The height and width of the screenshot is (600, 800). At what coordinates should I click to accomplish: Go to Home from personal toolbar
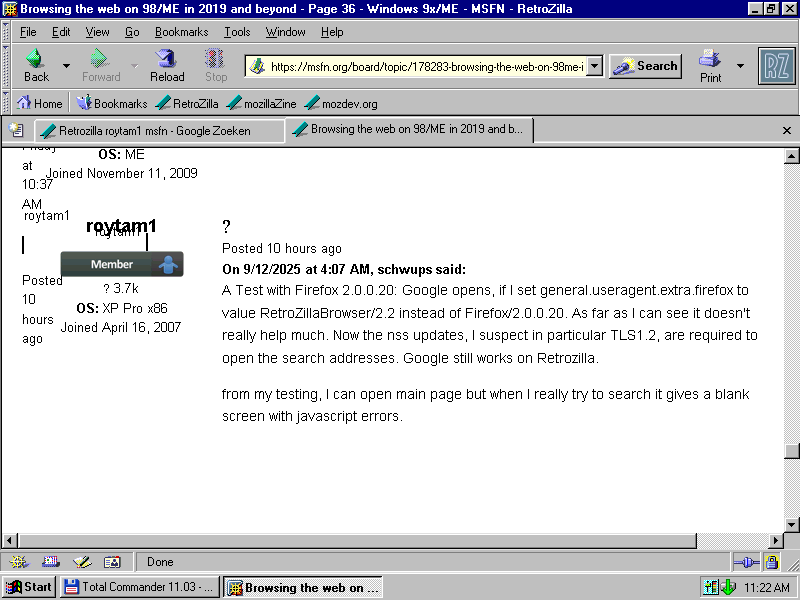[x=39, y=104]
